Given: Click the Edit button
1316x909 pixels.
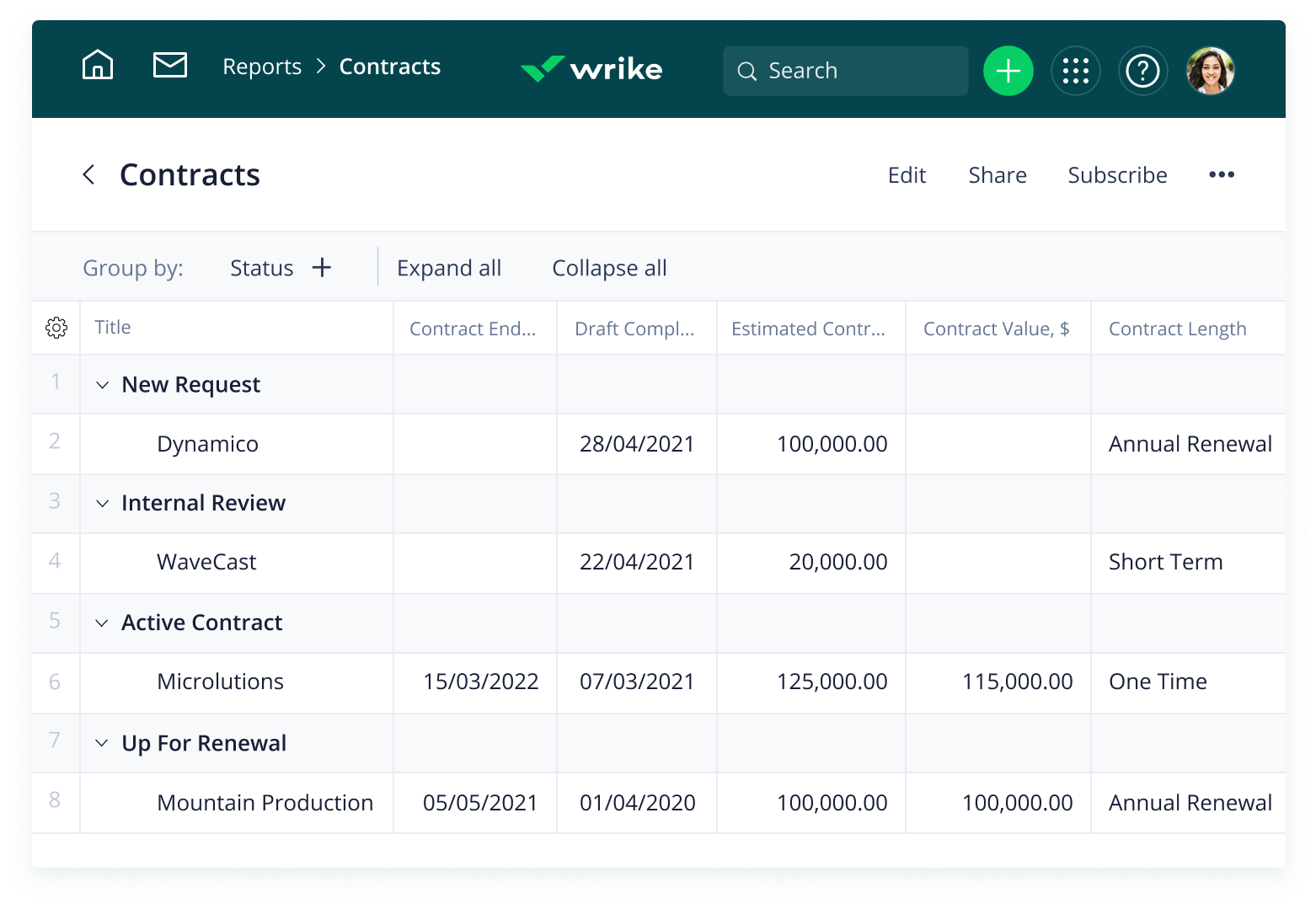Looking at the screenshot, I should (907, 175).
